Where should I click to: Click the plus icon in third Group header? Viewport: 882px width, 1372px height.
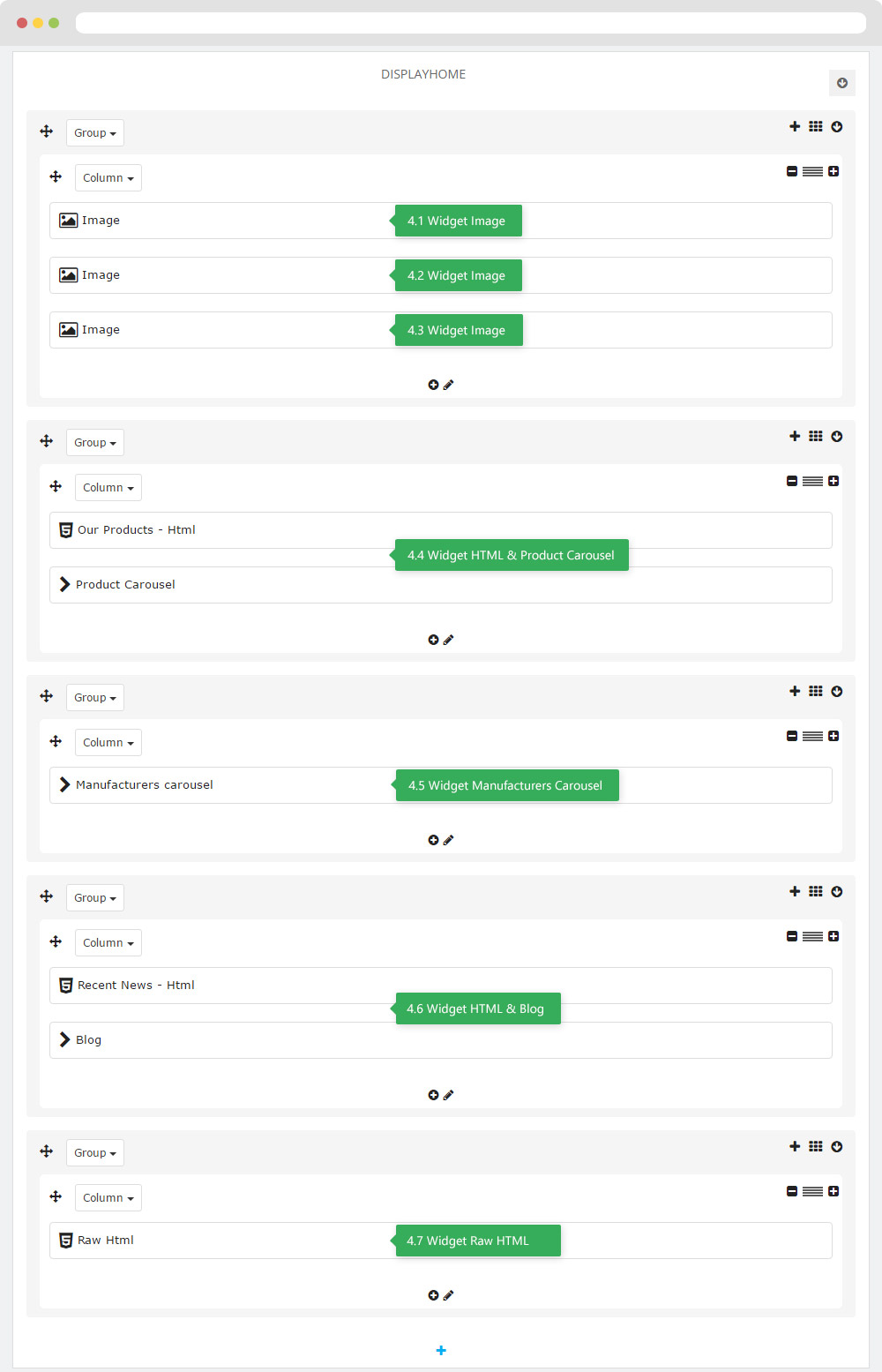[x=795, y=691]
